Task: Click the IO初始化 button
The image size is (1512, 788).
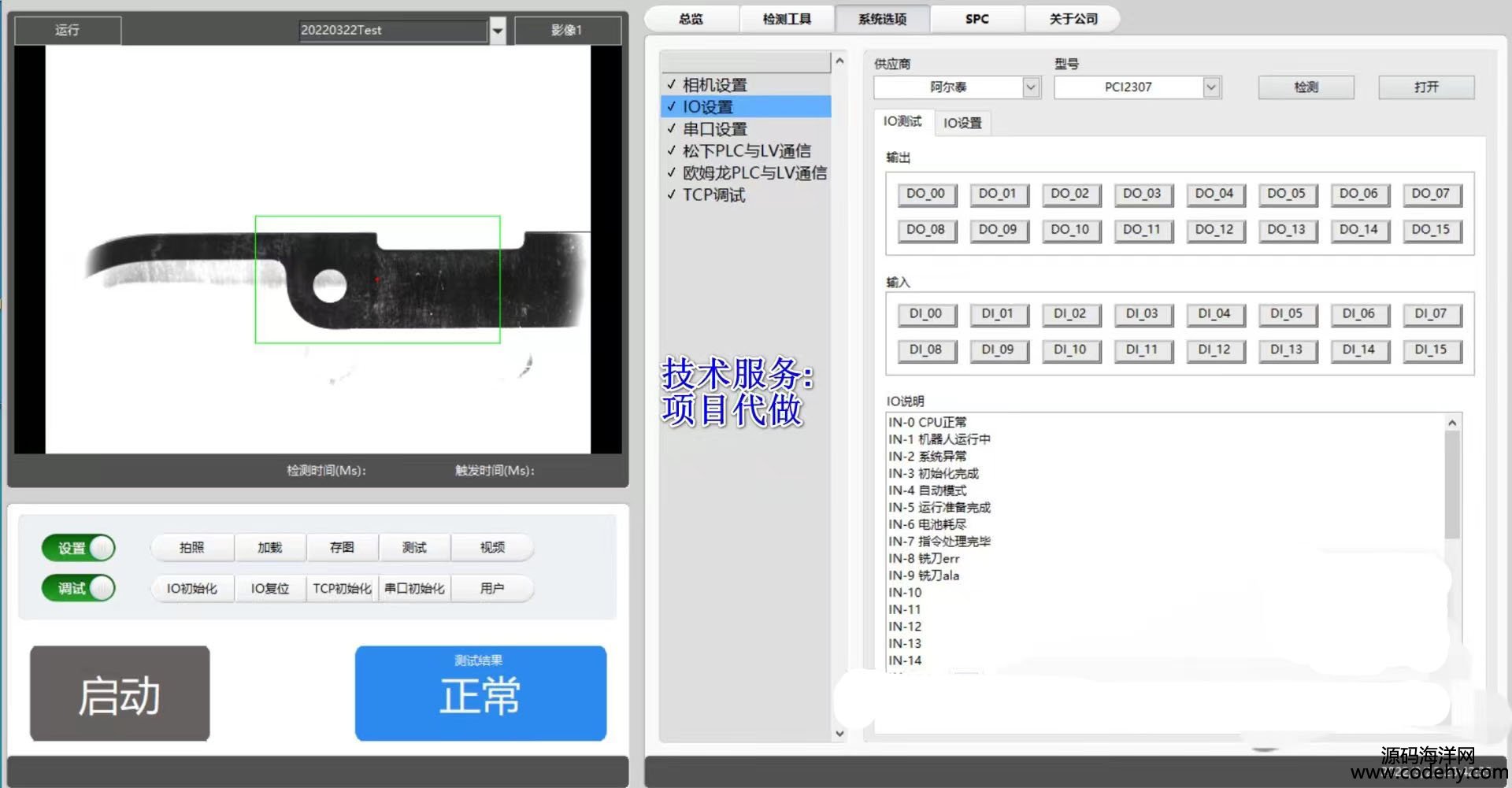Action: [192, 589]
